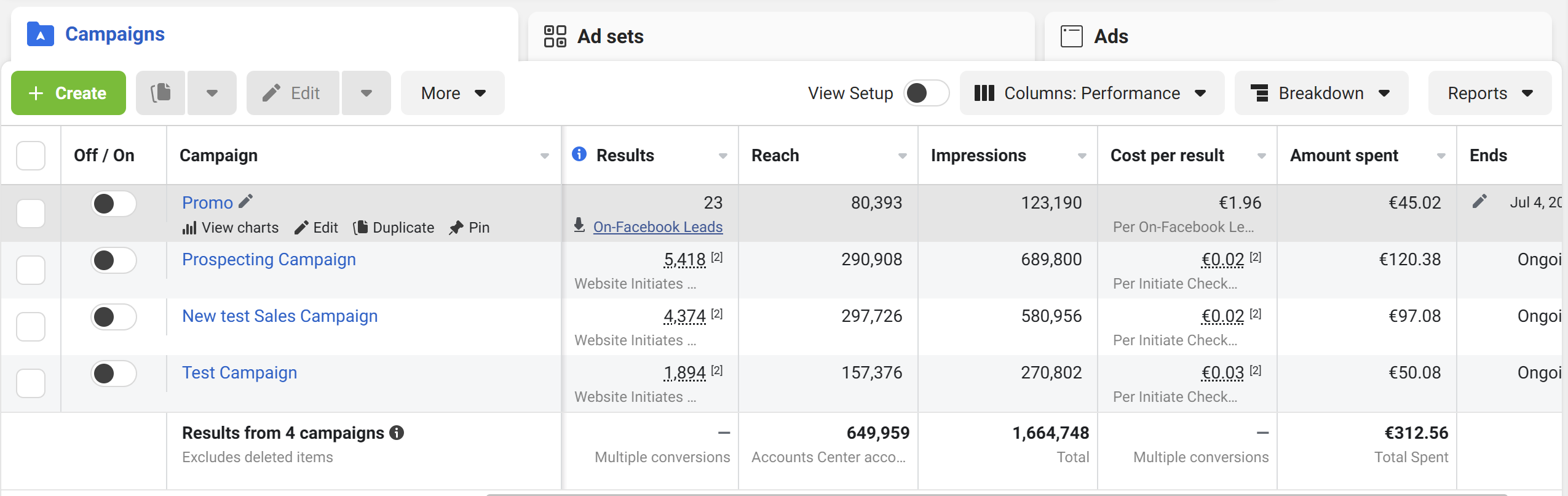
Task: Click the Promo end date pencil icon
Action: (x=1480, y=201)
